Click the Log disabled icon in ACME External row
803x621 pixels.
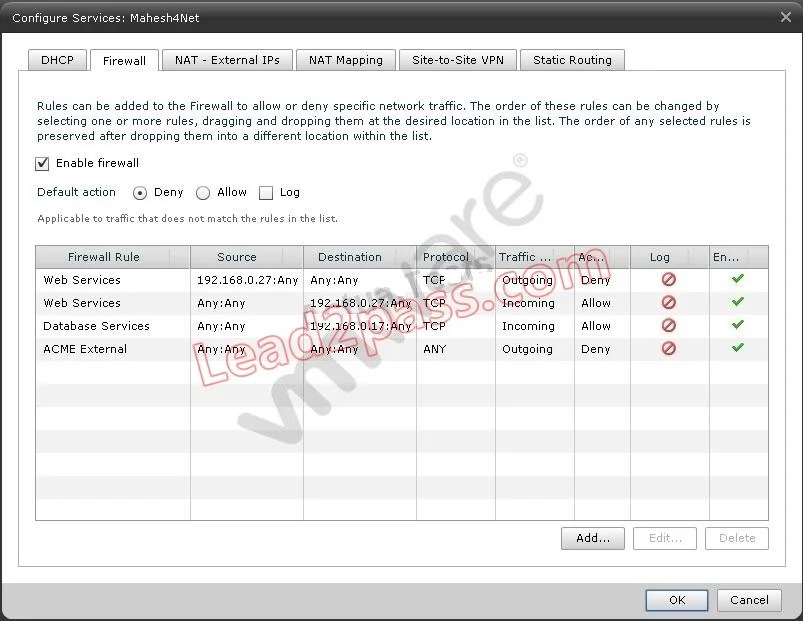669,349
